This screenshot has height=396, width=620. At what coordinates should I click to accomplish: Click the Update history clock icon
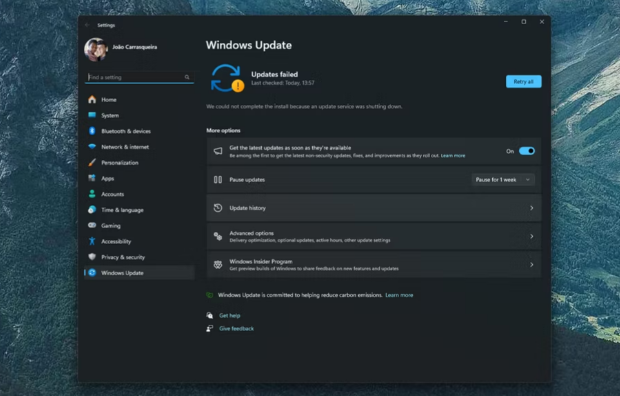click(x=218, y=208)
